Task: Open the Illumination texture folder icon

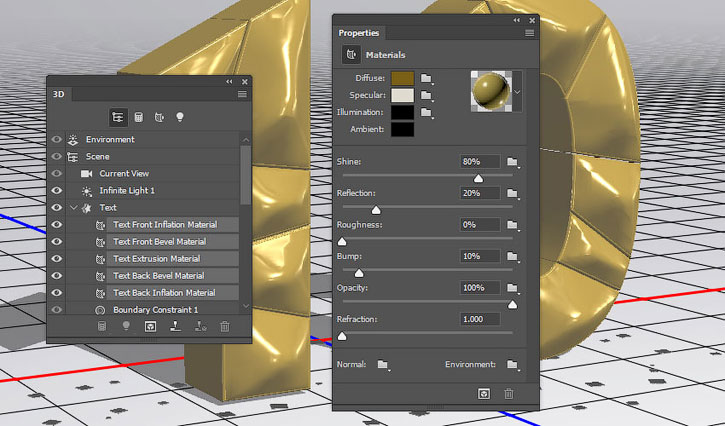Action: click(426, 112)
